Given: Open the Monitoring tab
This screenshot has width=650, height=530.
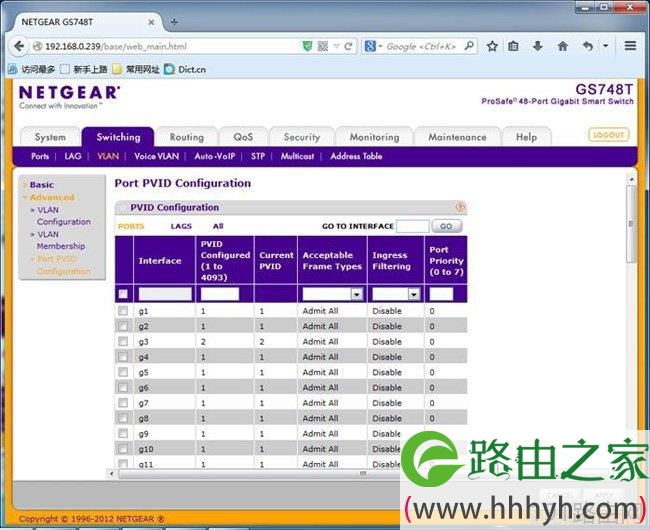Looking at the screenshot, I should click(x=374, y=137).
